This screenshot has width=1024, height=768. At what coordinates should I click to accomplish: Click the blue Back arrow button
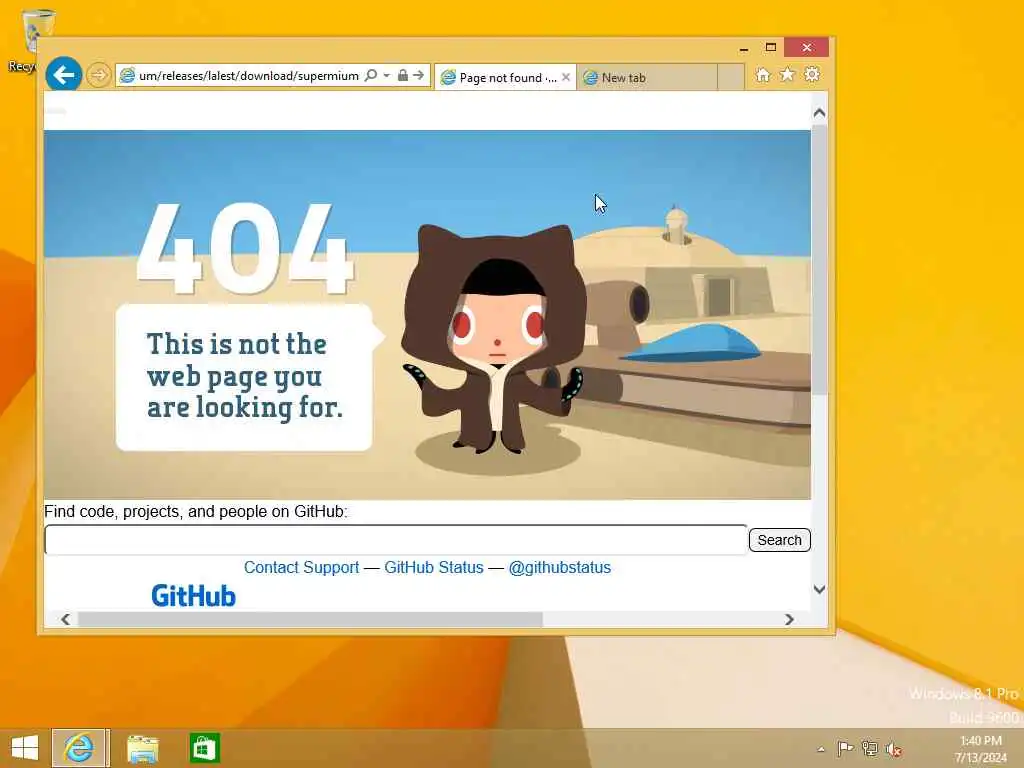pyautogui.click(x=63, y=75)
